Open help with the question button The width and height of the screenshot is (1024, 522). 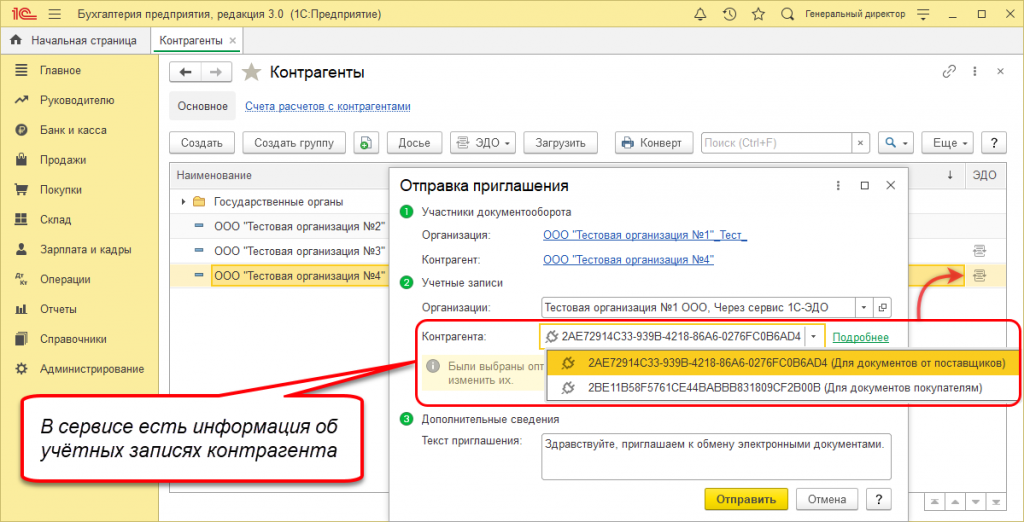coord(994,142)
